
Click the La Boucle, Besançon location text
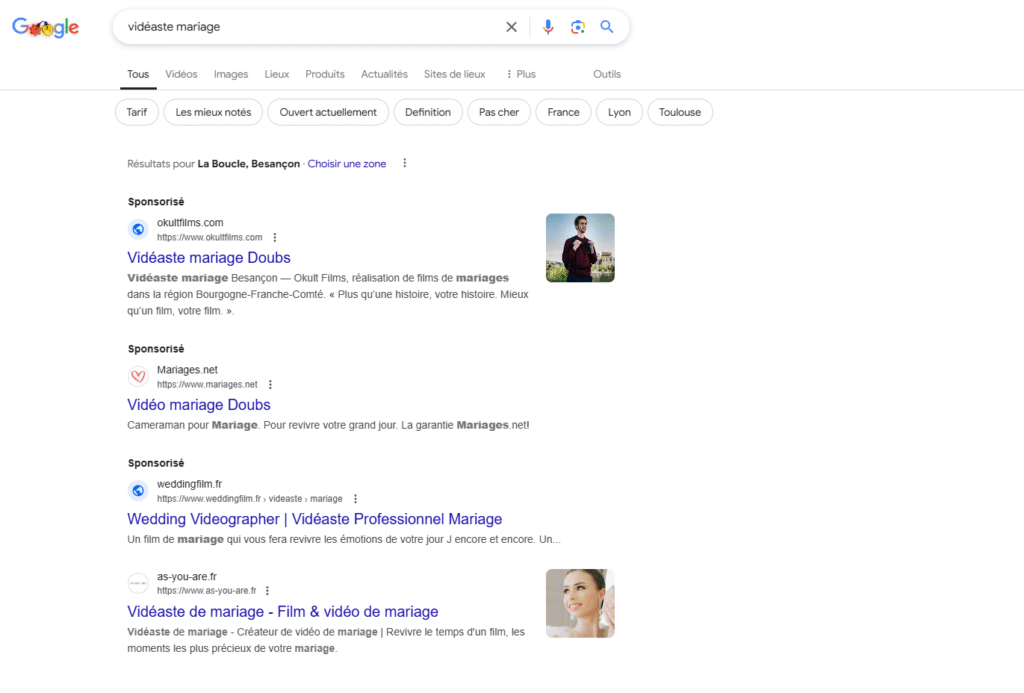tap(248, 164)
